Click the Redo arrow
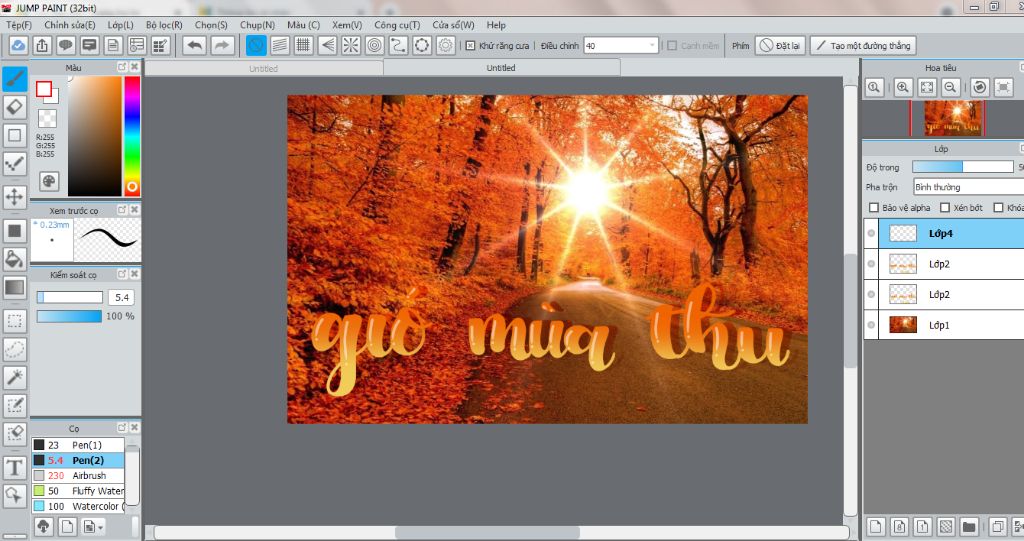This screenshot has width=1024, height=541. pyautogui.click(x=222, y=46)
